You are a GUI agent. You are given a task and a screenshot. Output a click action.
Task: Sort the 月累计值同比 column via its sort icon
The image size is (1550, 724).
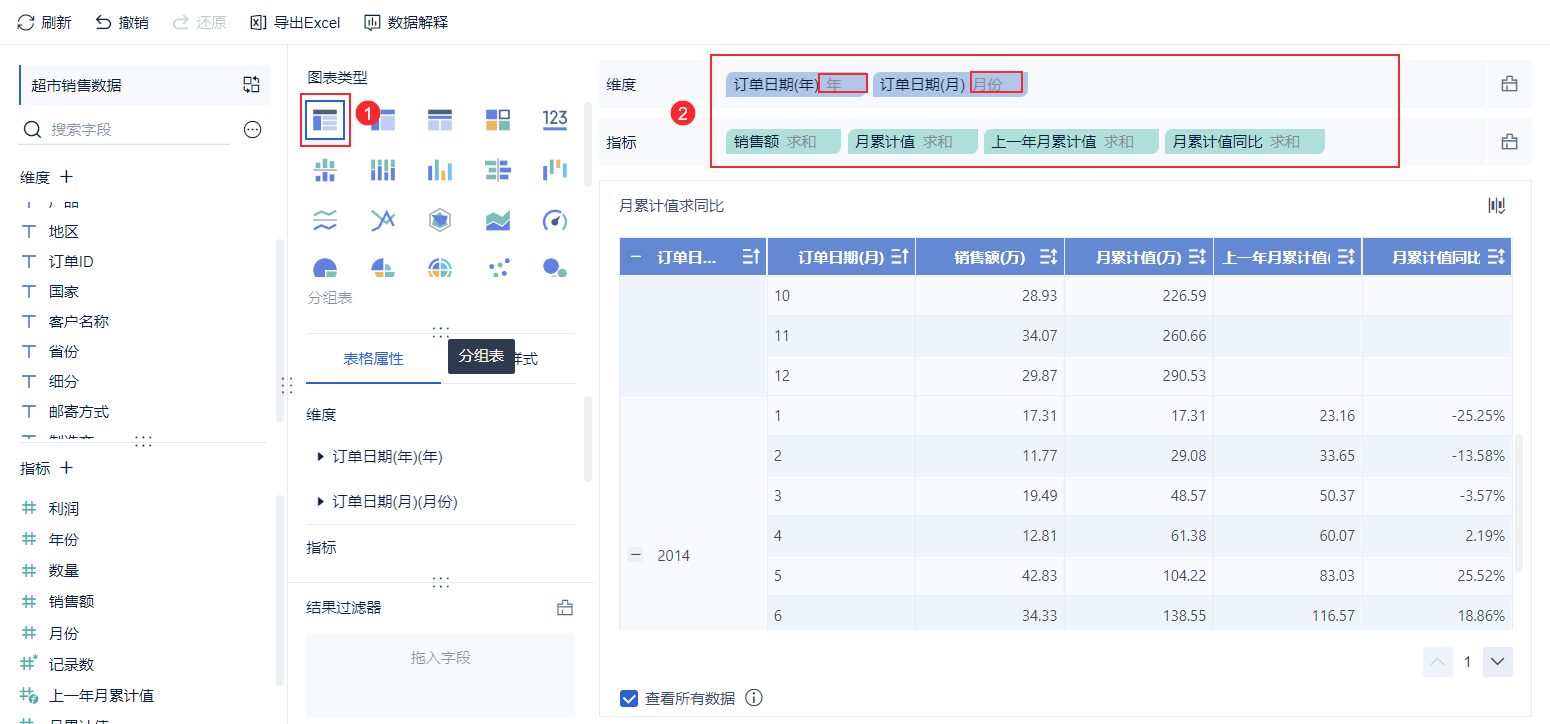(x=1496, y=257)
